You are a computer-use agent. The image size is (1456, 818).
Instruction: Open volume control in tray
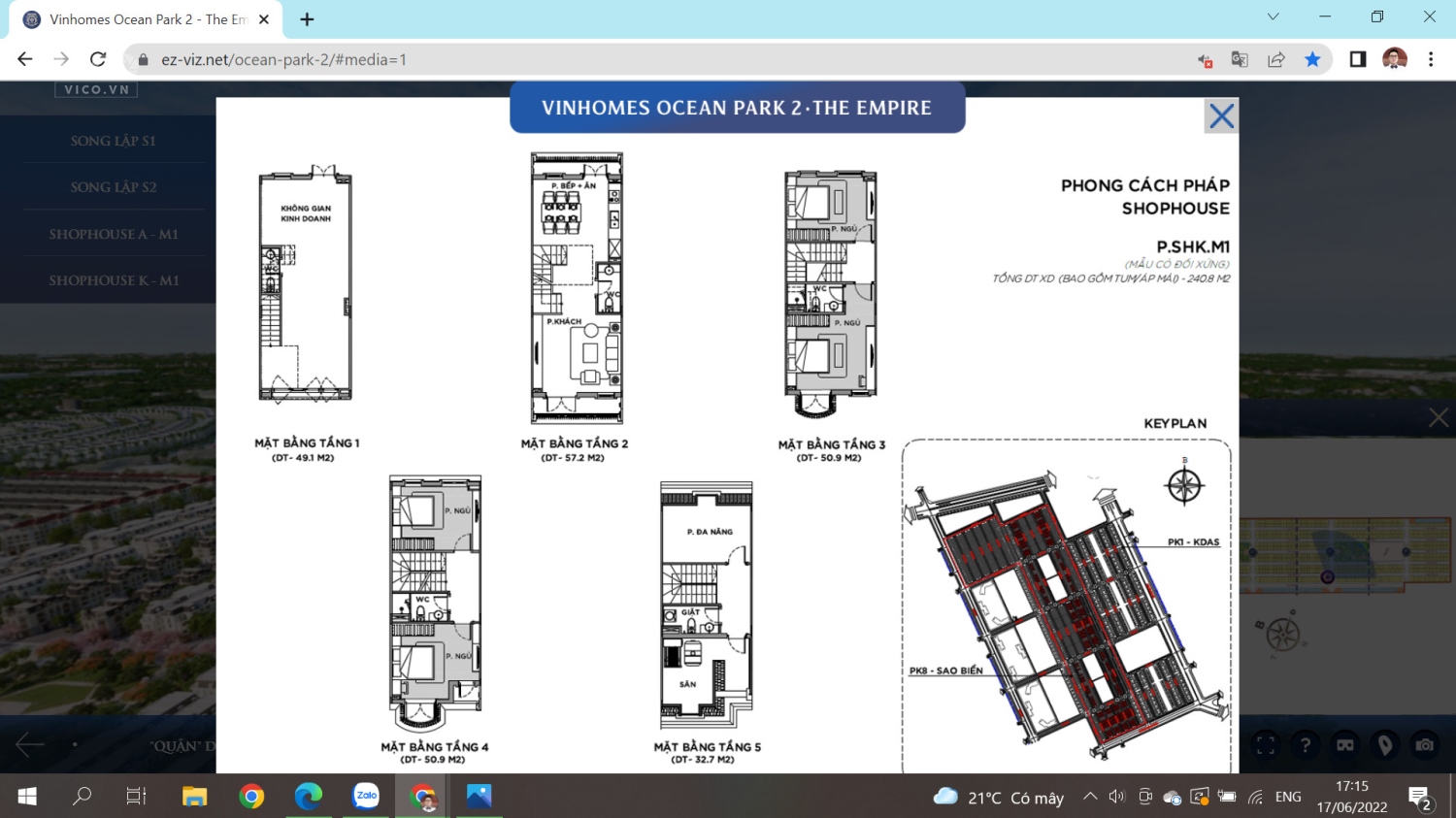(1117, 797)
